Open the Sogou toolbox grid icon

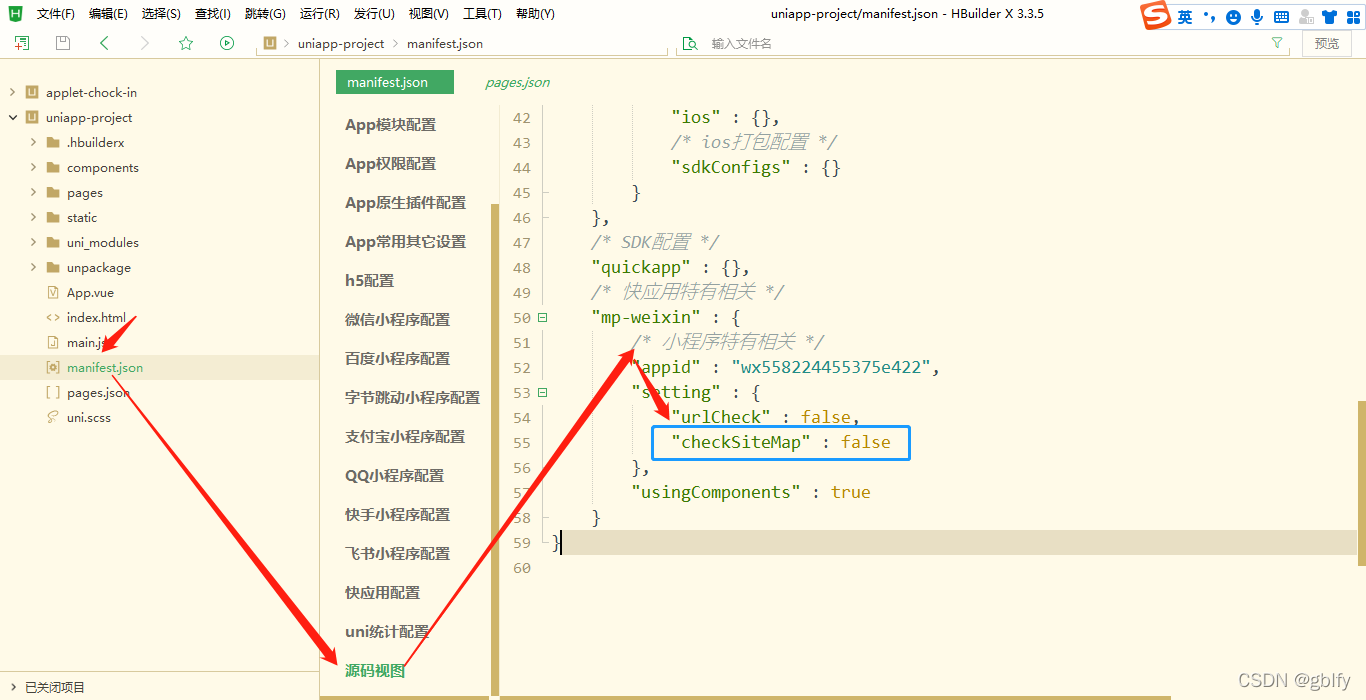(x=1352, y=17)
